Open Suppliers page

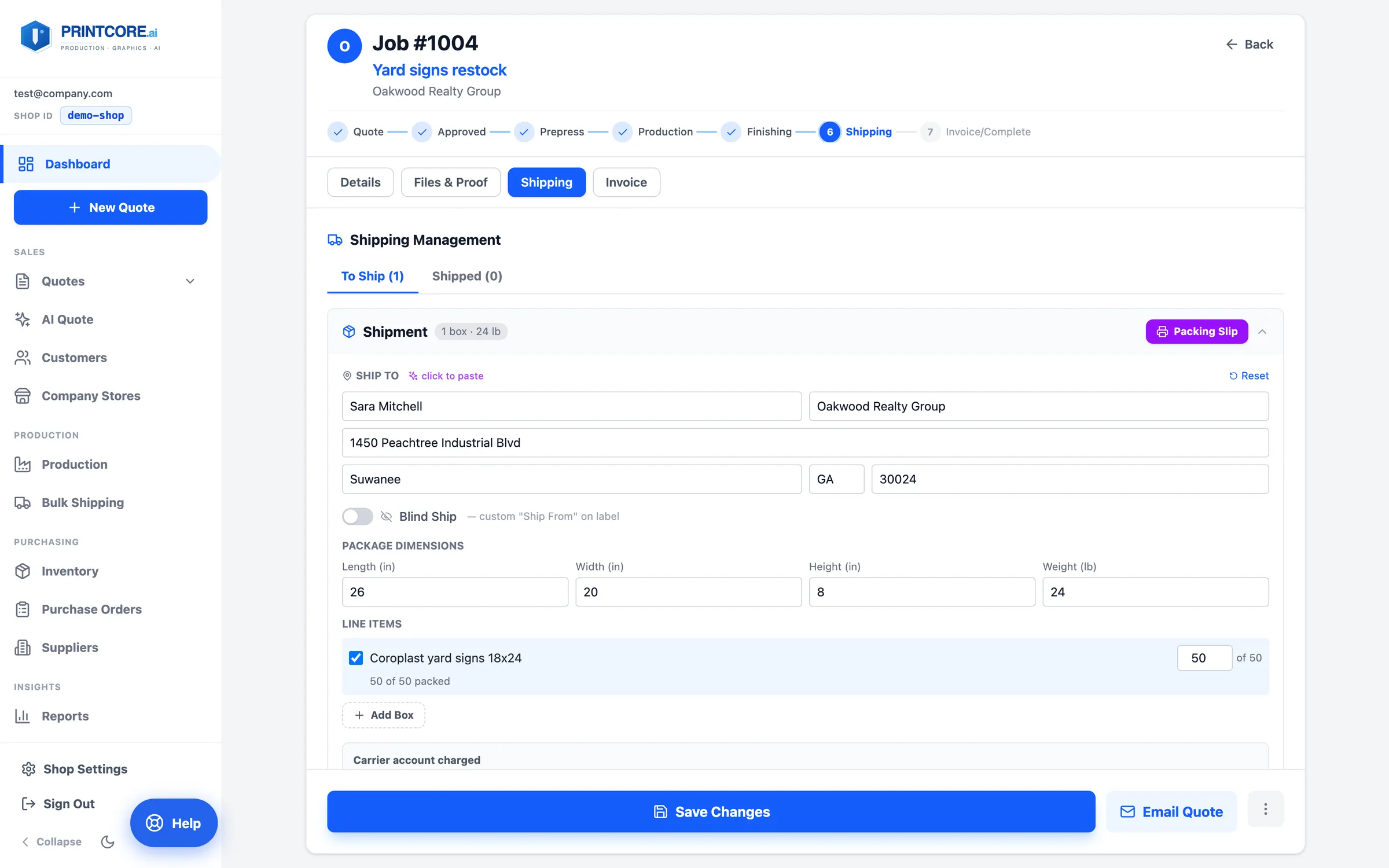click(x=70, y=648)
